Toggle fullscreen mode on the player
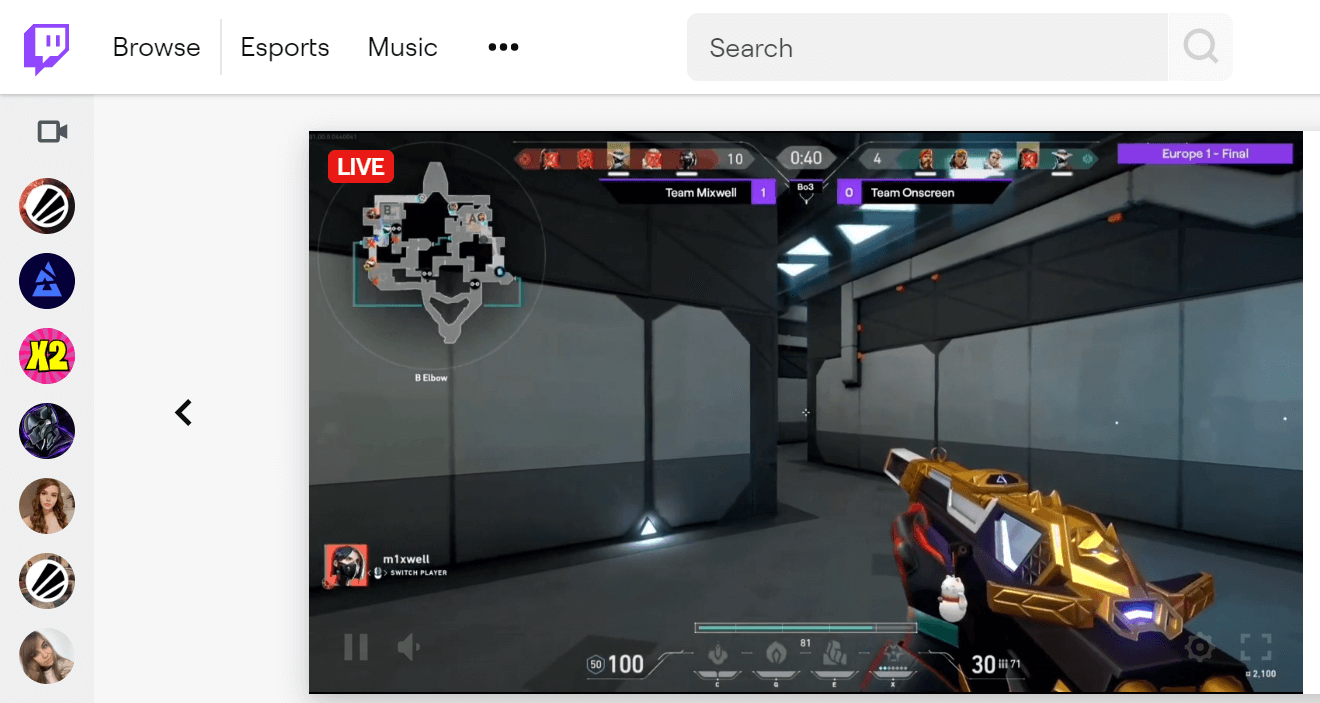 (x=1256, y=647)
